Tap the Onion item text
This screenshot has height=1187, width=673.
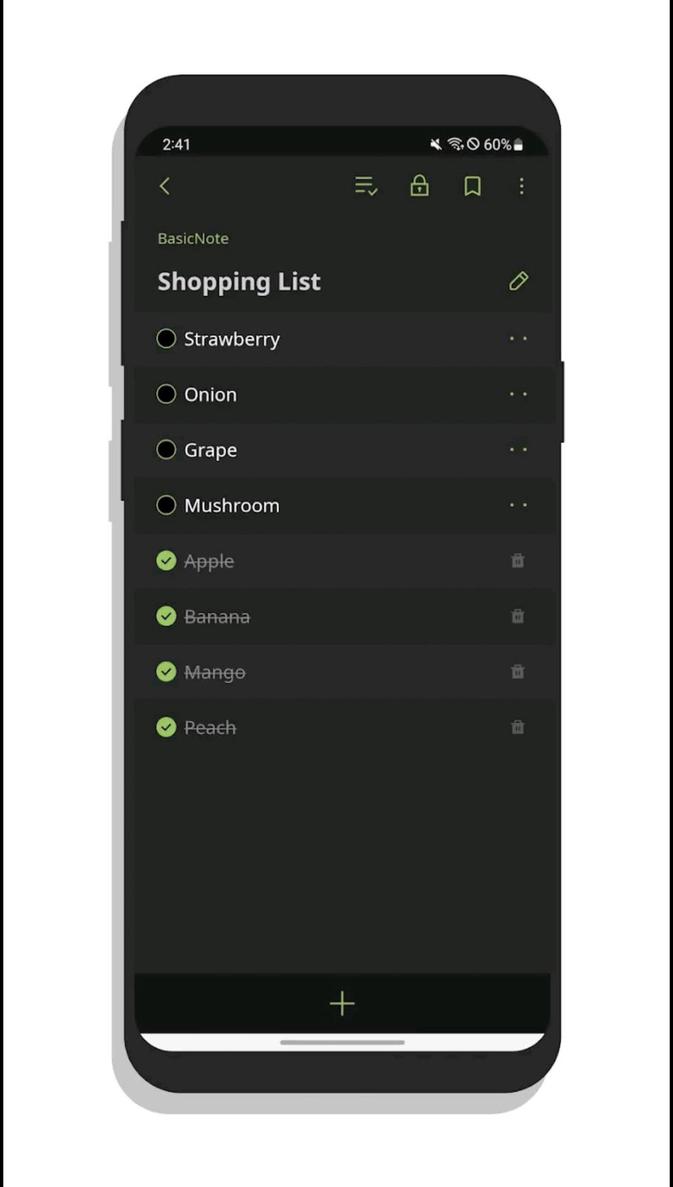click(210, 394)
